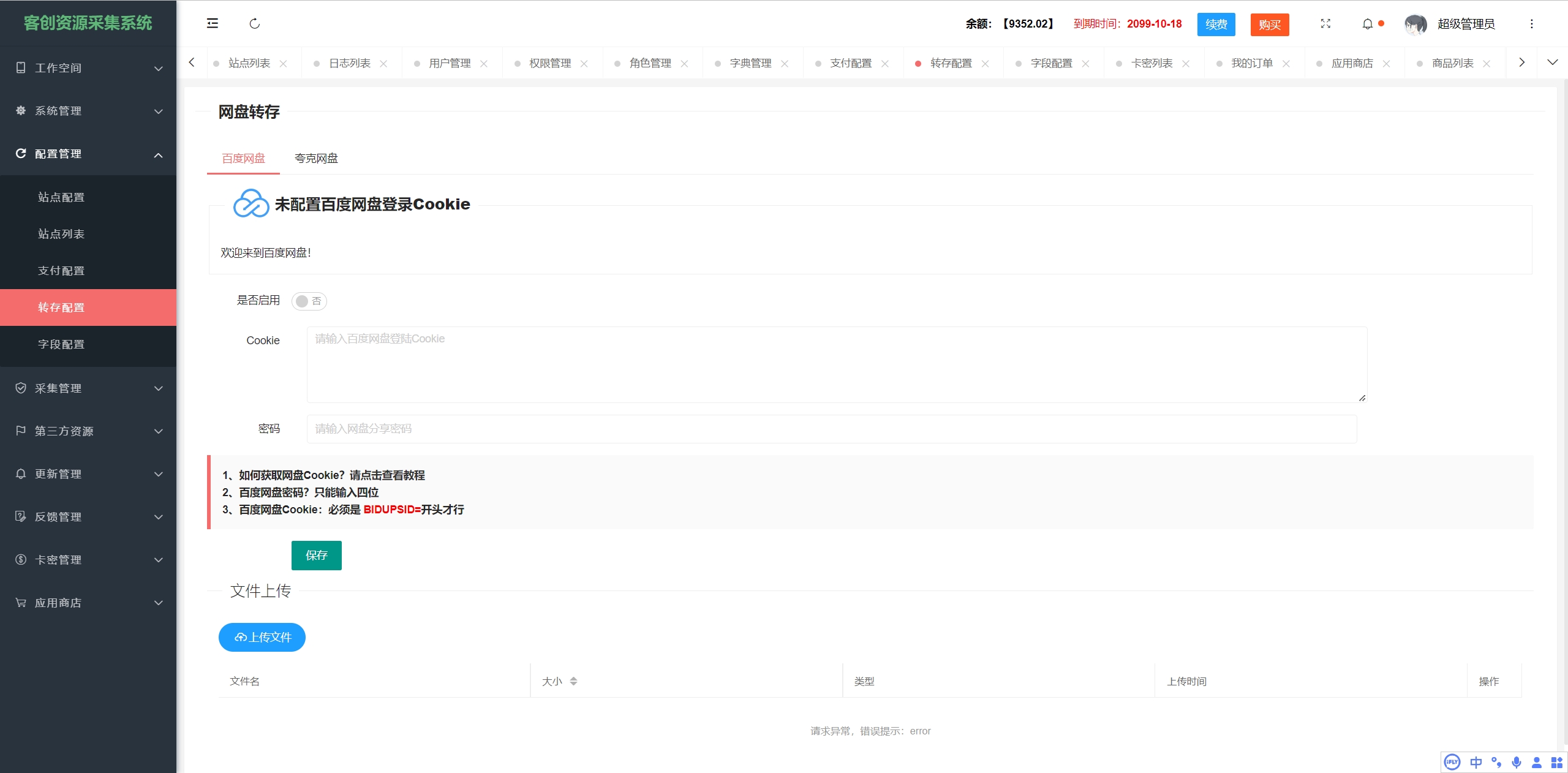Screen dimensions: 1568x773
Task: Switch to the 夸克网盘 tab
Action: pyautogui.click(x=316, y=159)
